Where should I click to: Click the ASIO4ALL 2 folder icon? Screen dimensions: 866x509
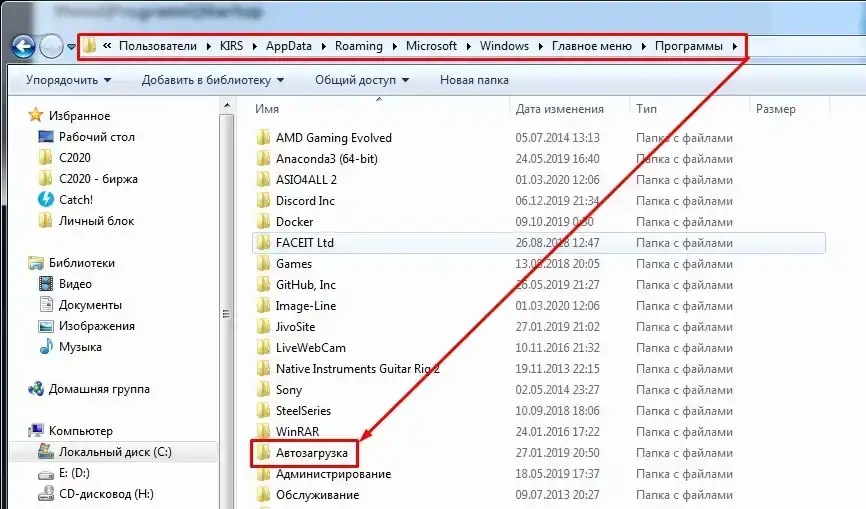263,179
